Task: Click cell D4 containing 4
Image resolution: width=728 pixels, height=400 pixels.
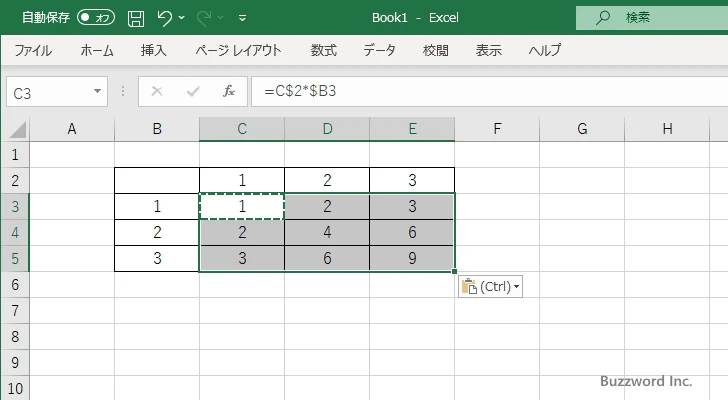Action: point(327,232)
